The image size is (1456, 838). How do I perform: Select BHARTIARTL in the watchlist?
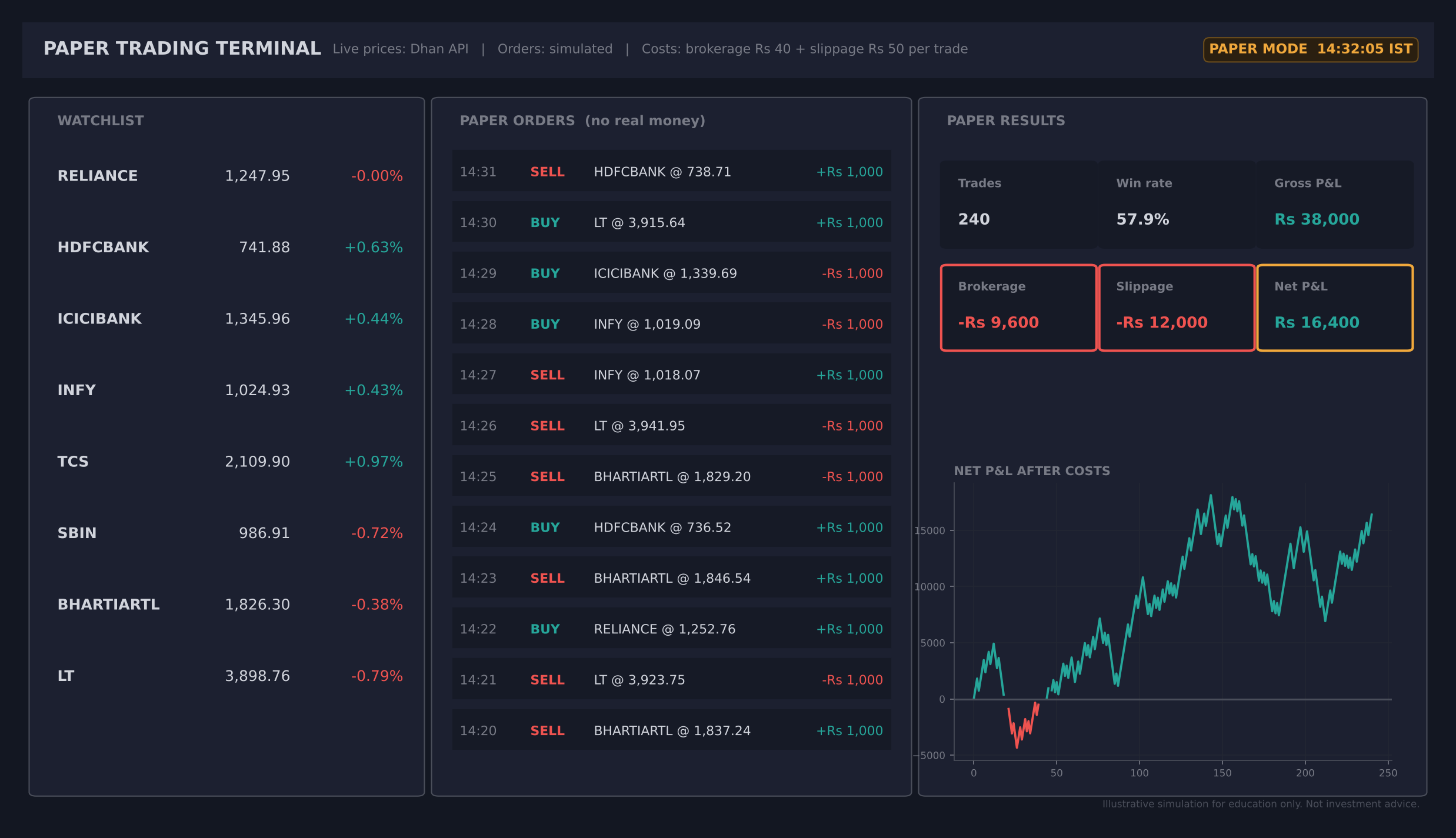(108, 605)
